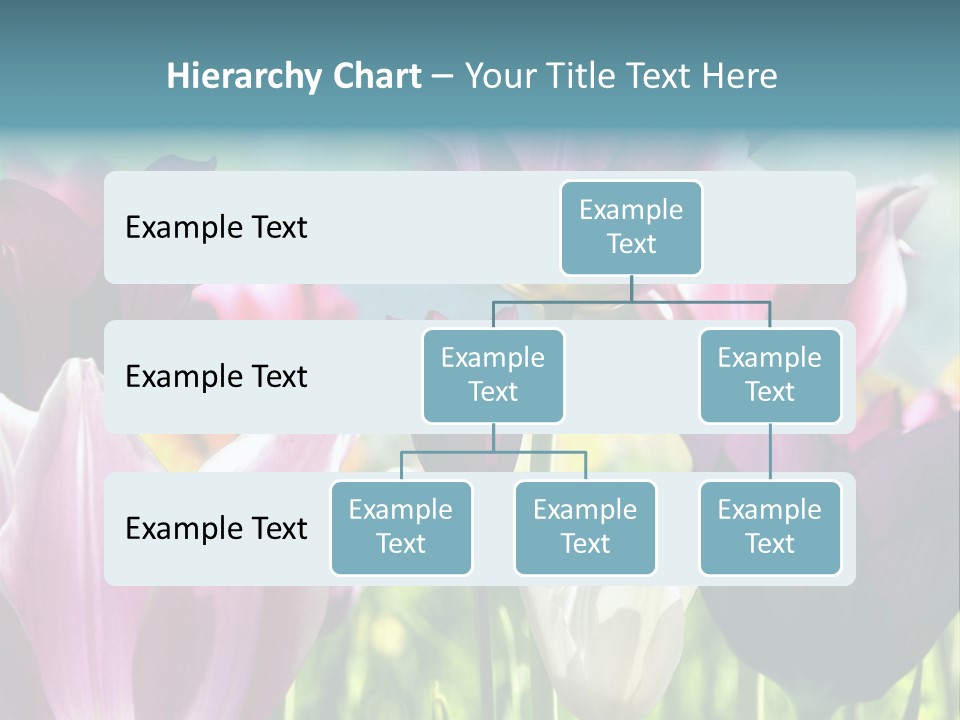Select the connector branching to the bottom-left nodes
The width and height of the screenshot is (960, 720).
tap(493, 452)
